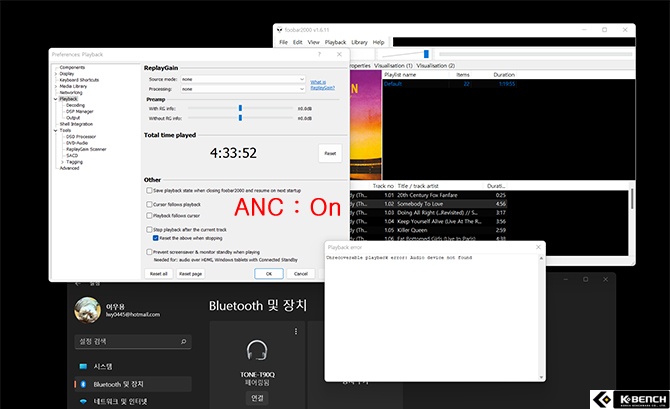
Task: Click the foobar2000 alien logo in its title bar
Action: 279,29
